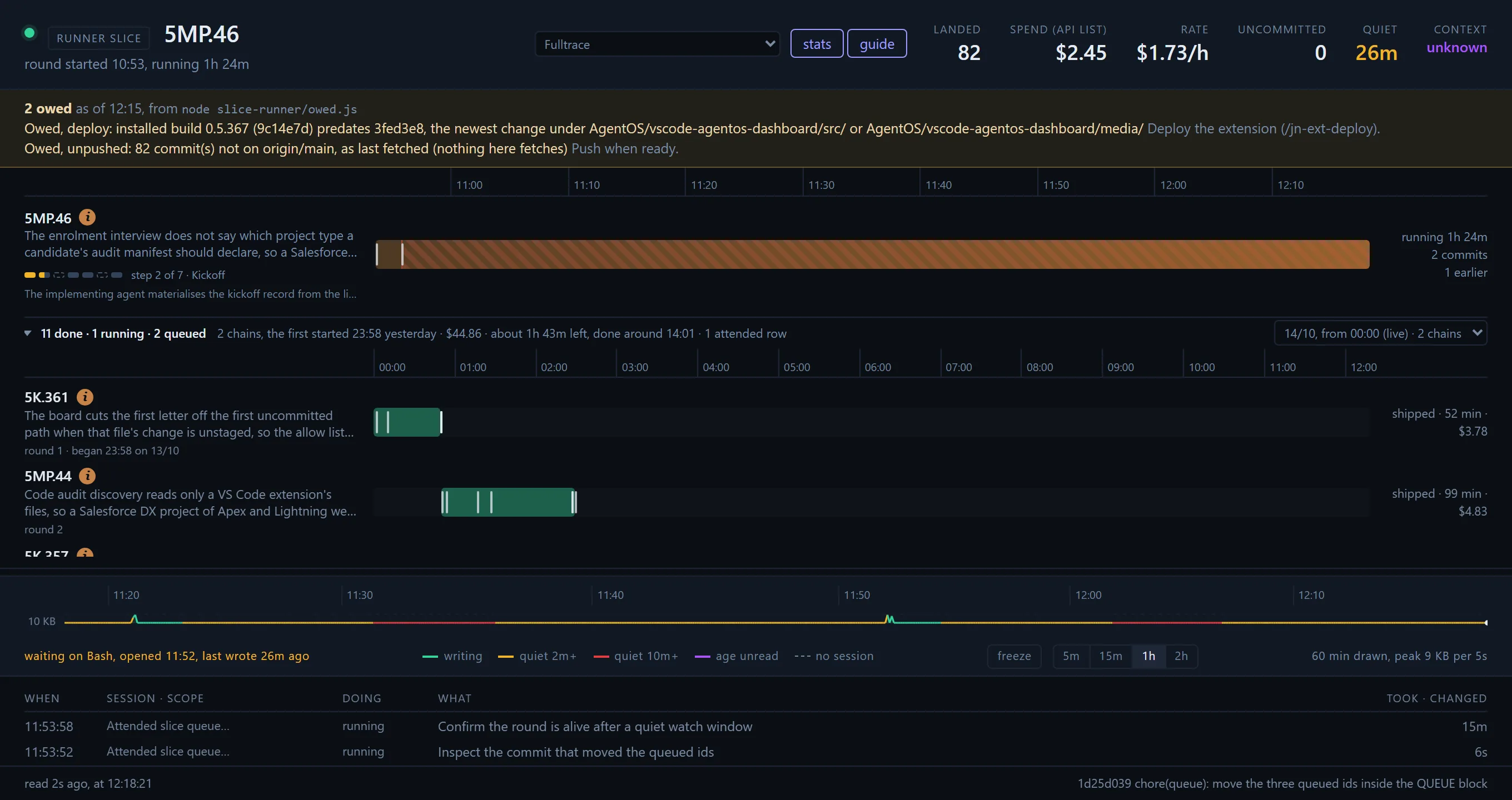Click 'waiting on Bash, opened 11:52' status
Image resolution: width=1512 pixels, height=800 pixels.
166,656
